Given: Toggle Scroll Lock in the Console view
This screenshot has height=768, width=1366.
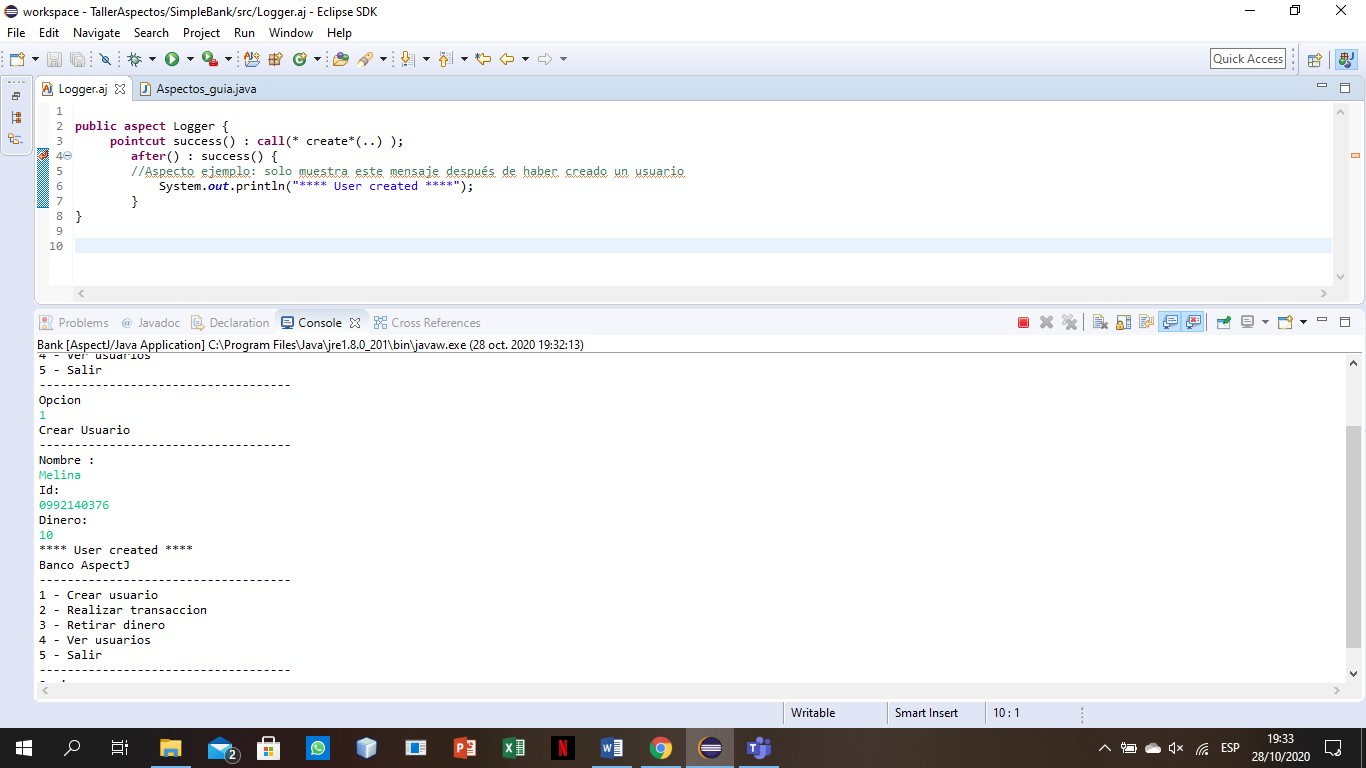Looking at the screenshot, I should pyautogui.click(x=1121, y=322).
